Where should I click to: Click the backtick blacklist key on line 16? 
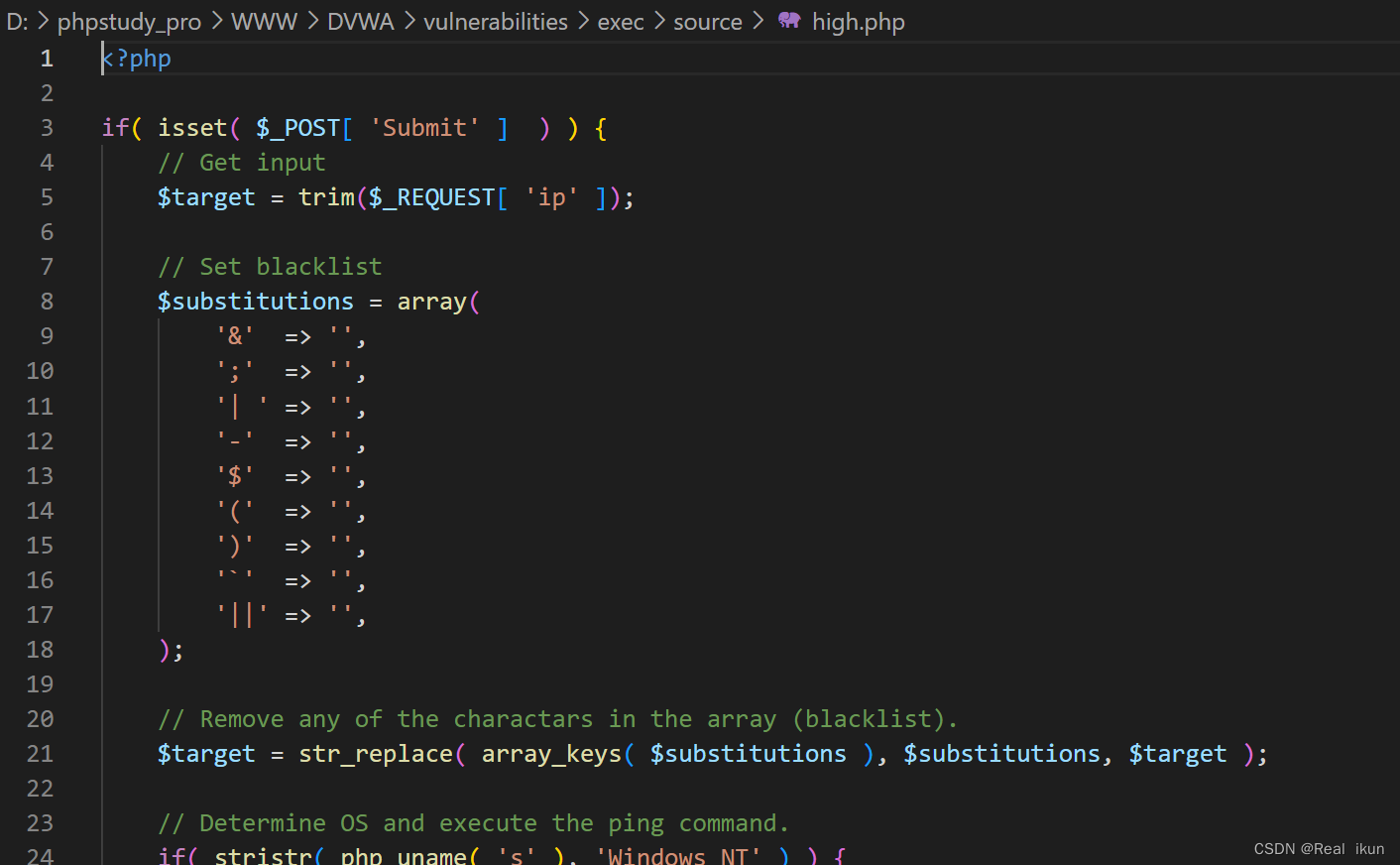tap(235, 578)
